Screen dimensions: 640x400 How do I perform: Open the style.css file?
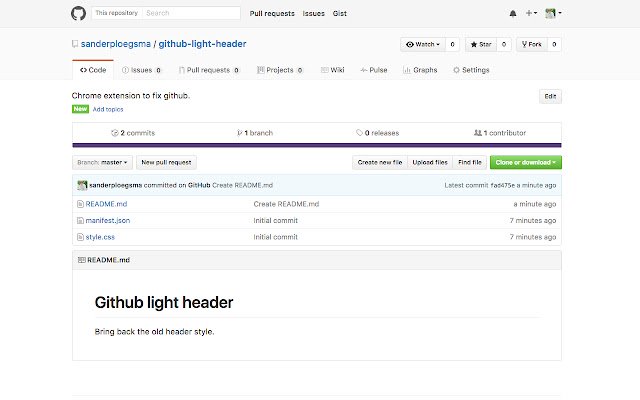coord(100,237)
